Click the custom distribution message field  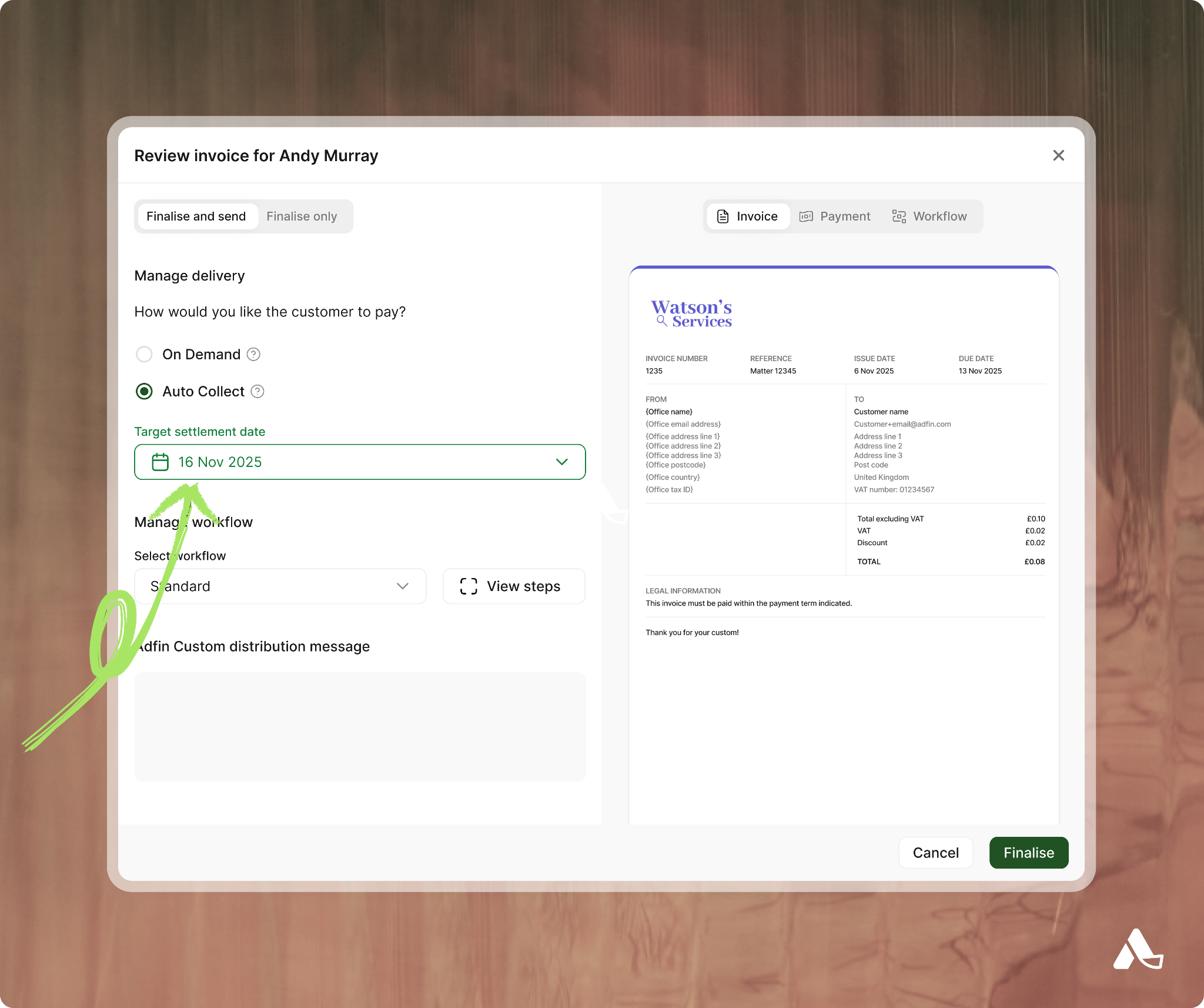360,726
